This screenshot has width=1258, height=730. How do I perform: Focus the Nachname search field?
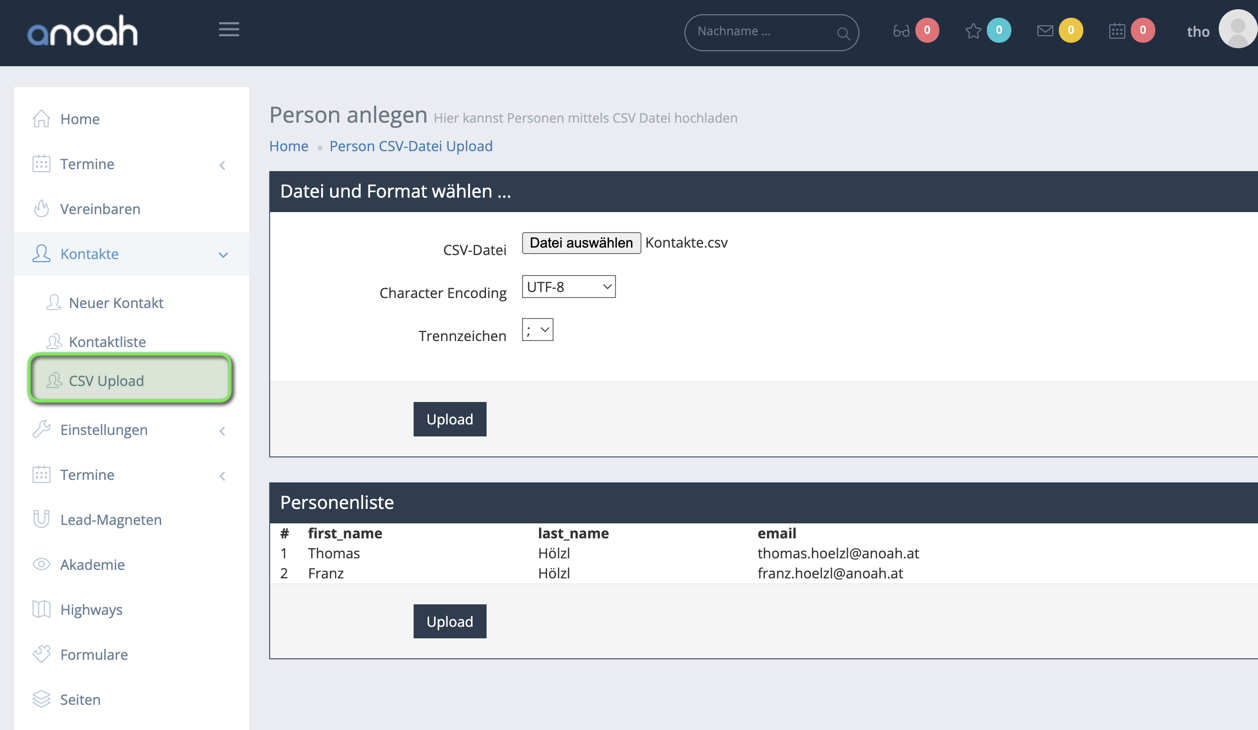point(762,32)
